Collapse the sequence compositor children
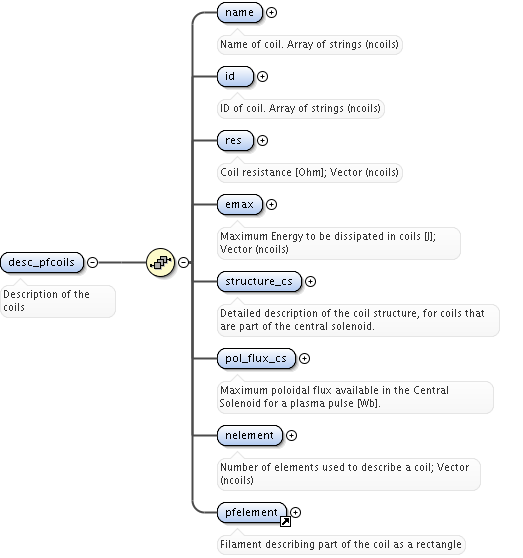The width and height of the screenshot is (523, 558). [x=183, y=262]
